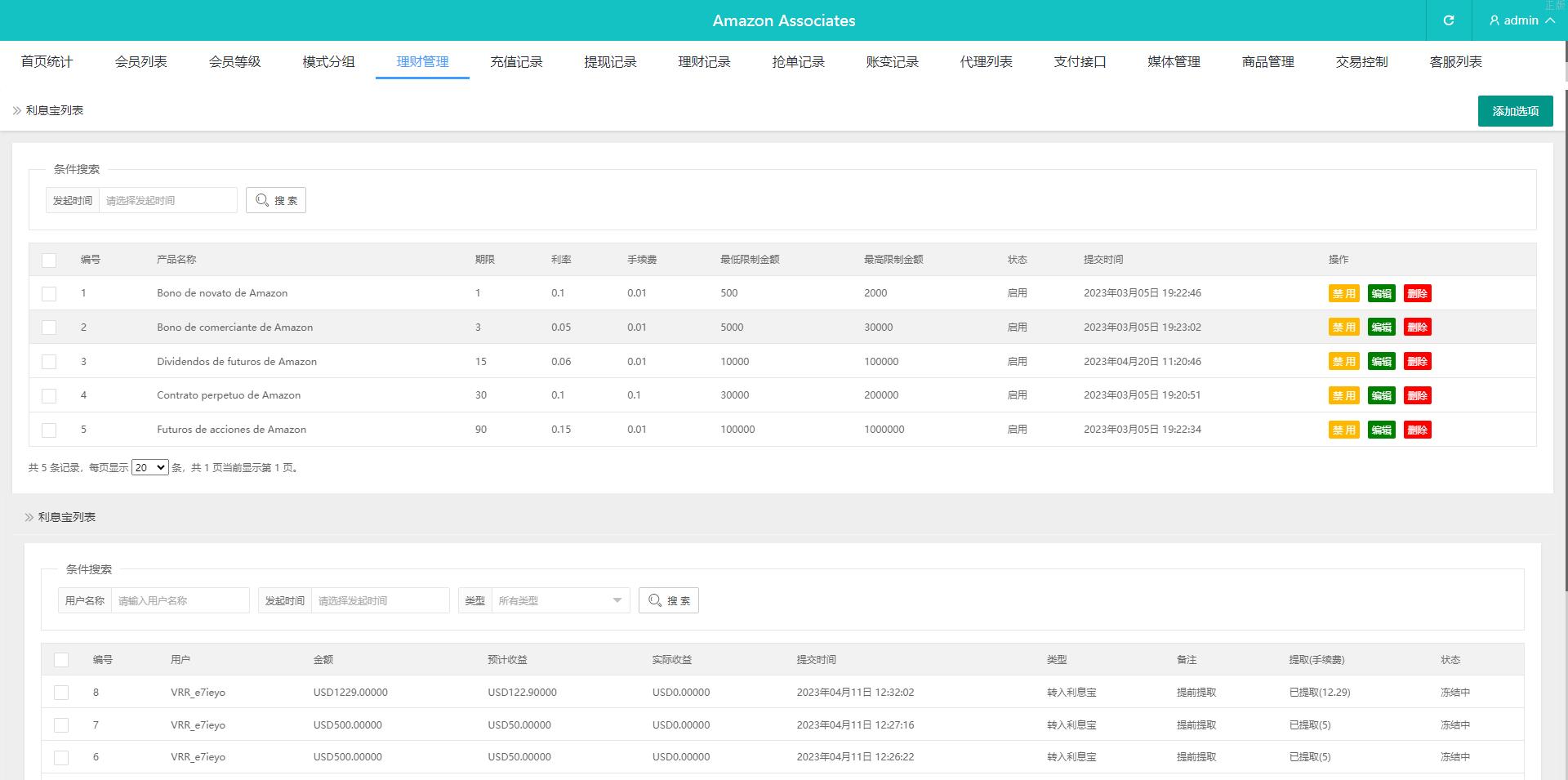Click green 编辑 button for Contrato perpetuo row
The image size is (1568, 780).
(x=1381, y=395)
